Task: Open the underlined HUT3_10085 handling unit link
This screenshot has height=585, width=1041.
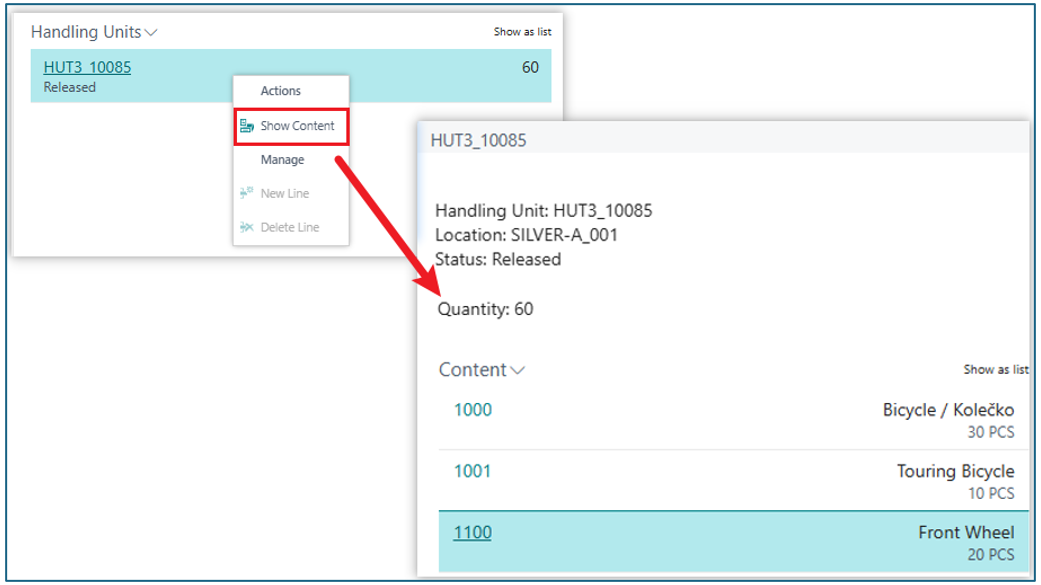Action: click(x=87, y=67)
